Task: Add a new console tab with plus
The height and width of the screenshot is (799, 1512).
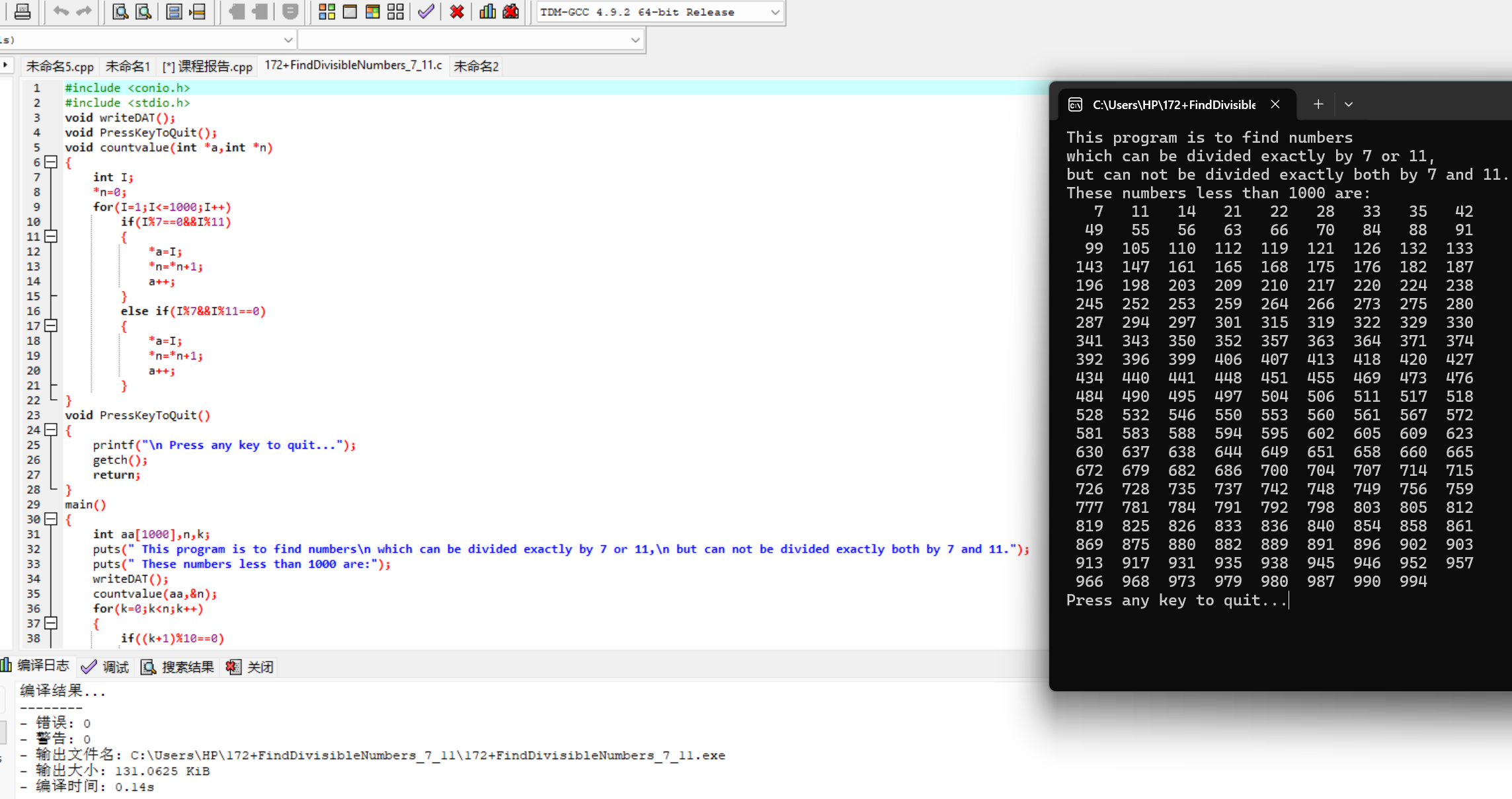Action: click(1318, 104)
